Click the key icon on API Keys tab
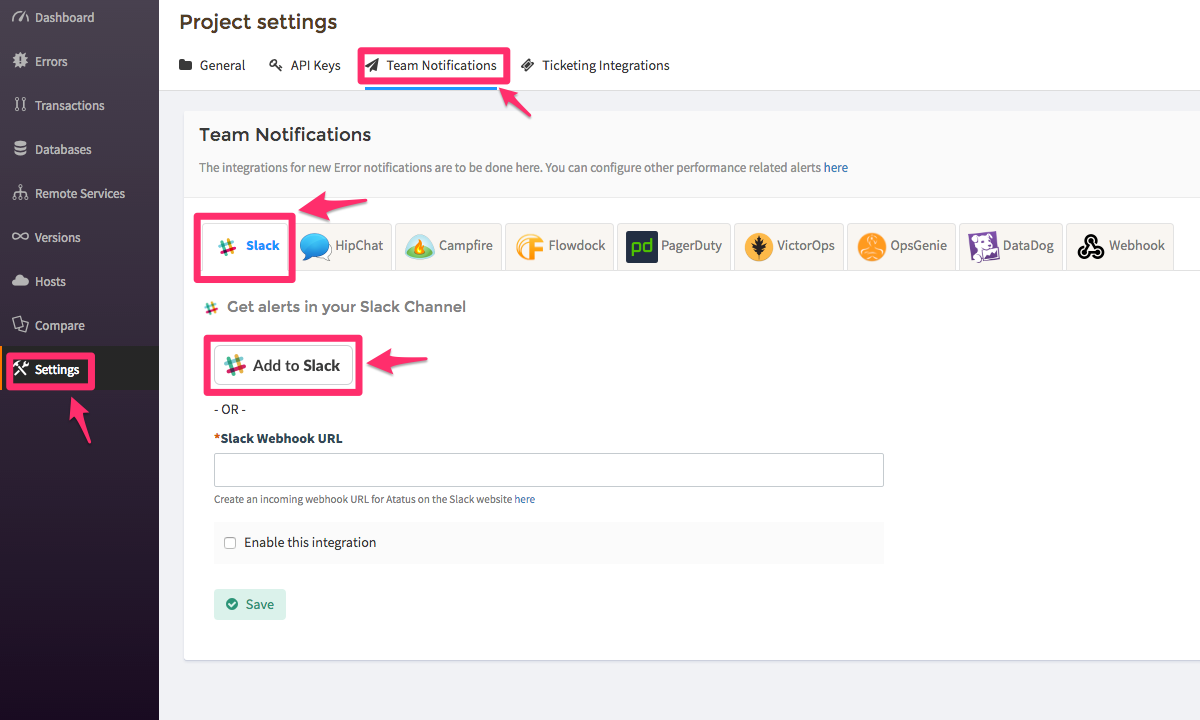Screen dimensions: 1200x720 click(x=276, y=65)
